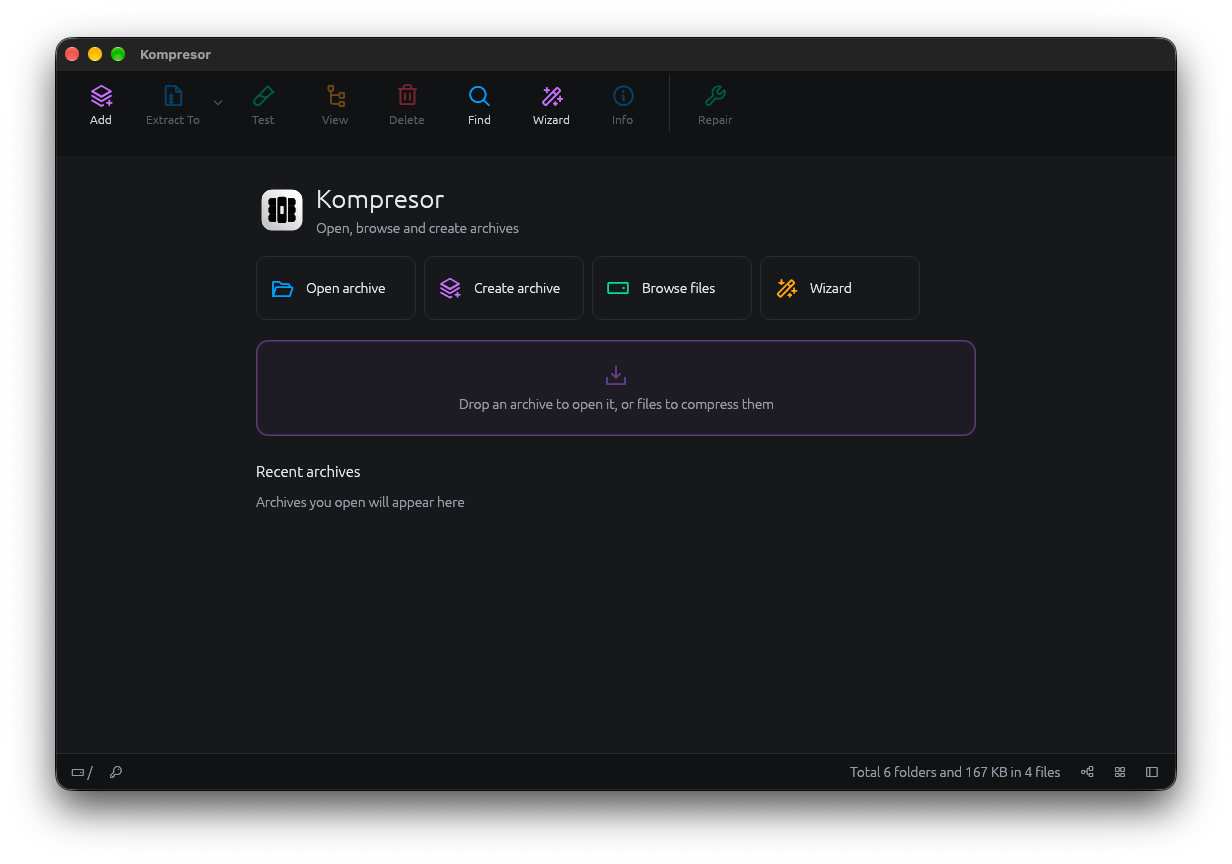
Task: Click the 'Open, browse and create archives' subtitle
Action: coord(417,228)
